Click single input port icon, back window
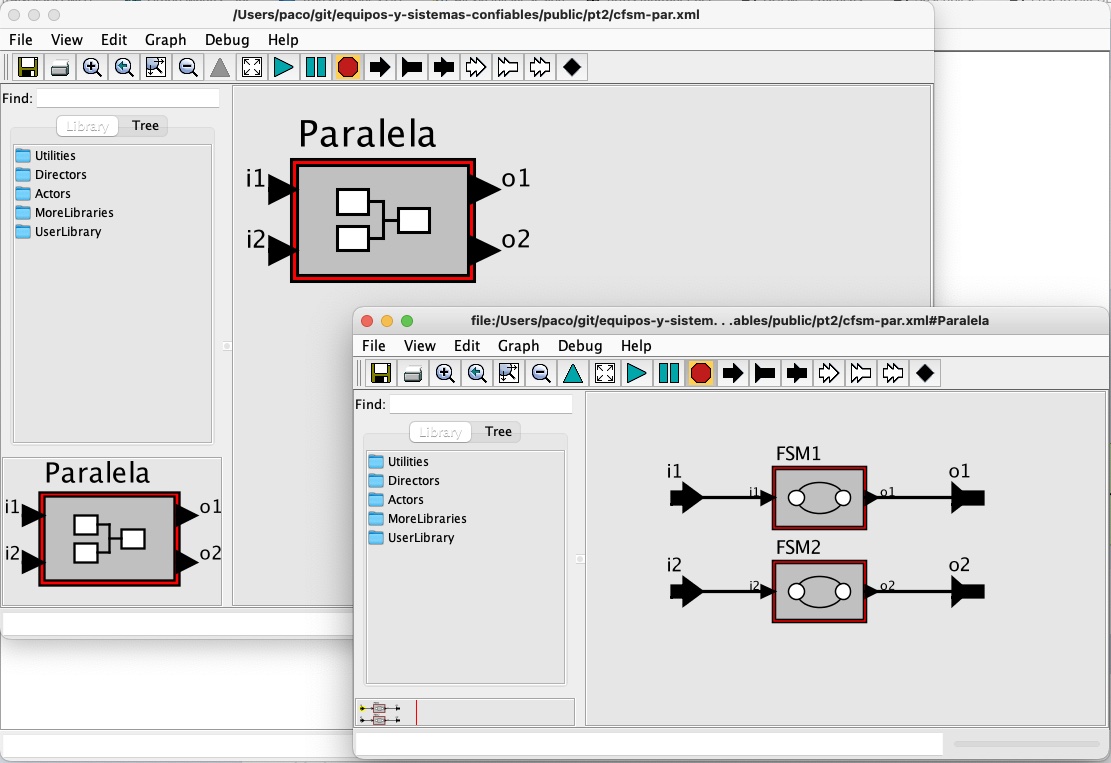This screenshot has width=1111, height=763. pyautogui.click(x=380, y=67)
